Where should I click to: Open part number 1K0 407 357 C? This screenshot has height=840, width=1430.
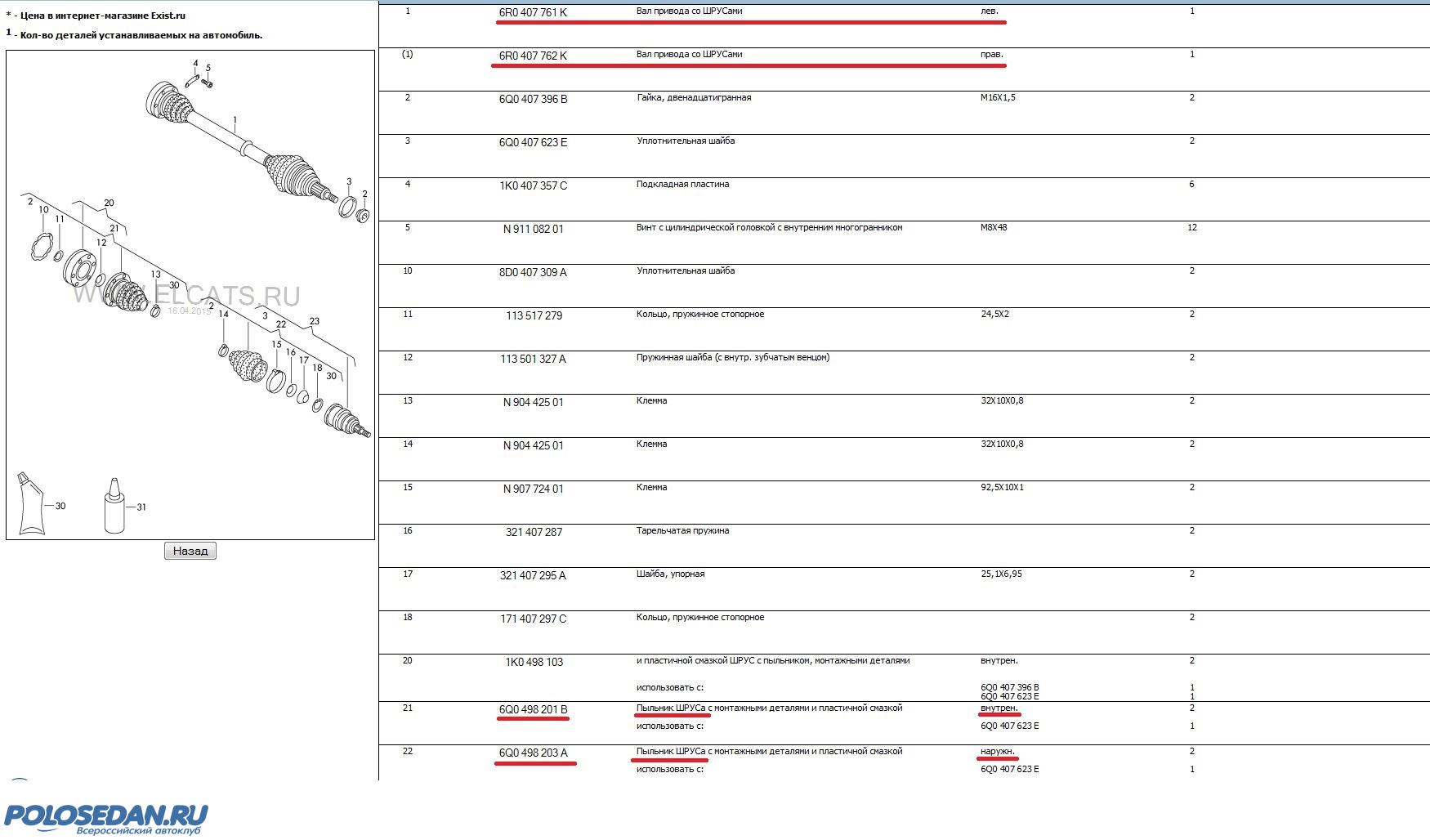pos(533,185)
